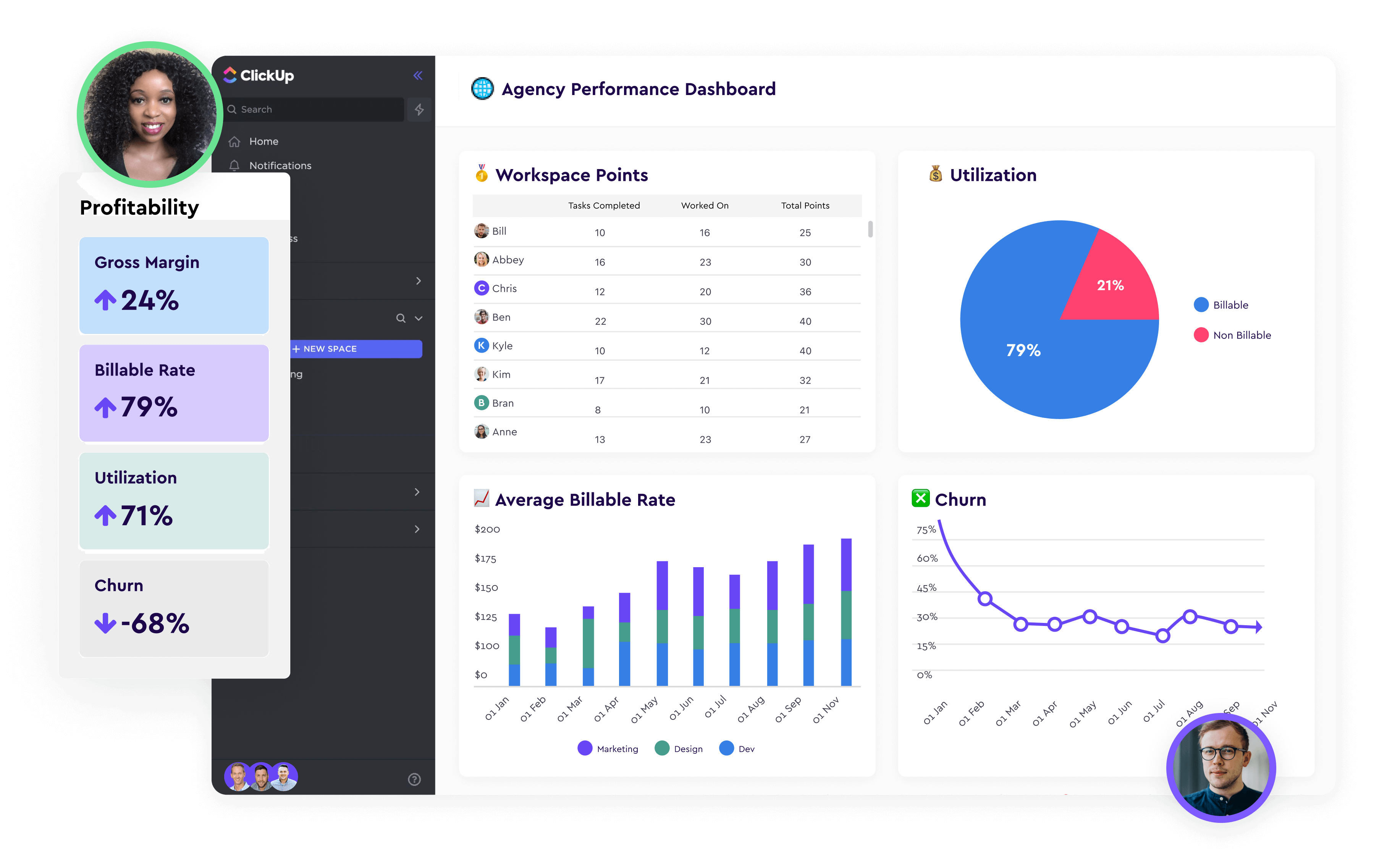
Task: Click the Search input field
Action: click(314, 109)
